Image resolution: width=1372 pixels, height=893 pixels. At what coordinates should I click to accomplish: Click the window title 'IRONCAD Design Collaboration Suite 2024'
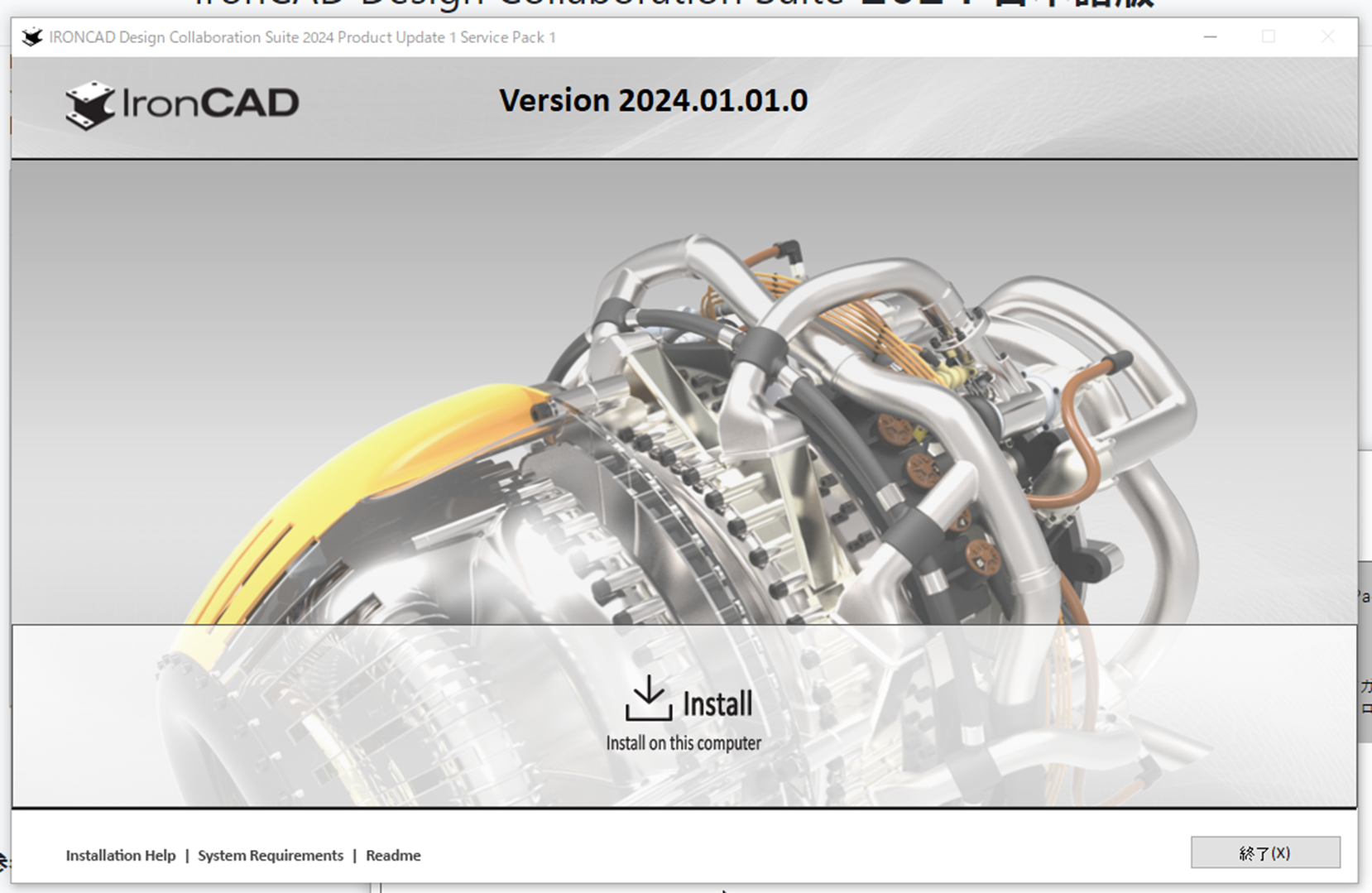[191, 37]
